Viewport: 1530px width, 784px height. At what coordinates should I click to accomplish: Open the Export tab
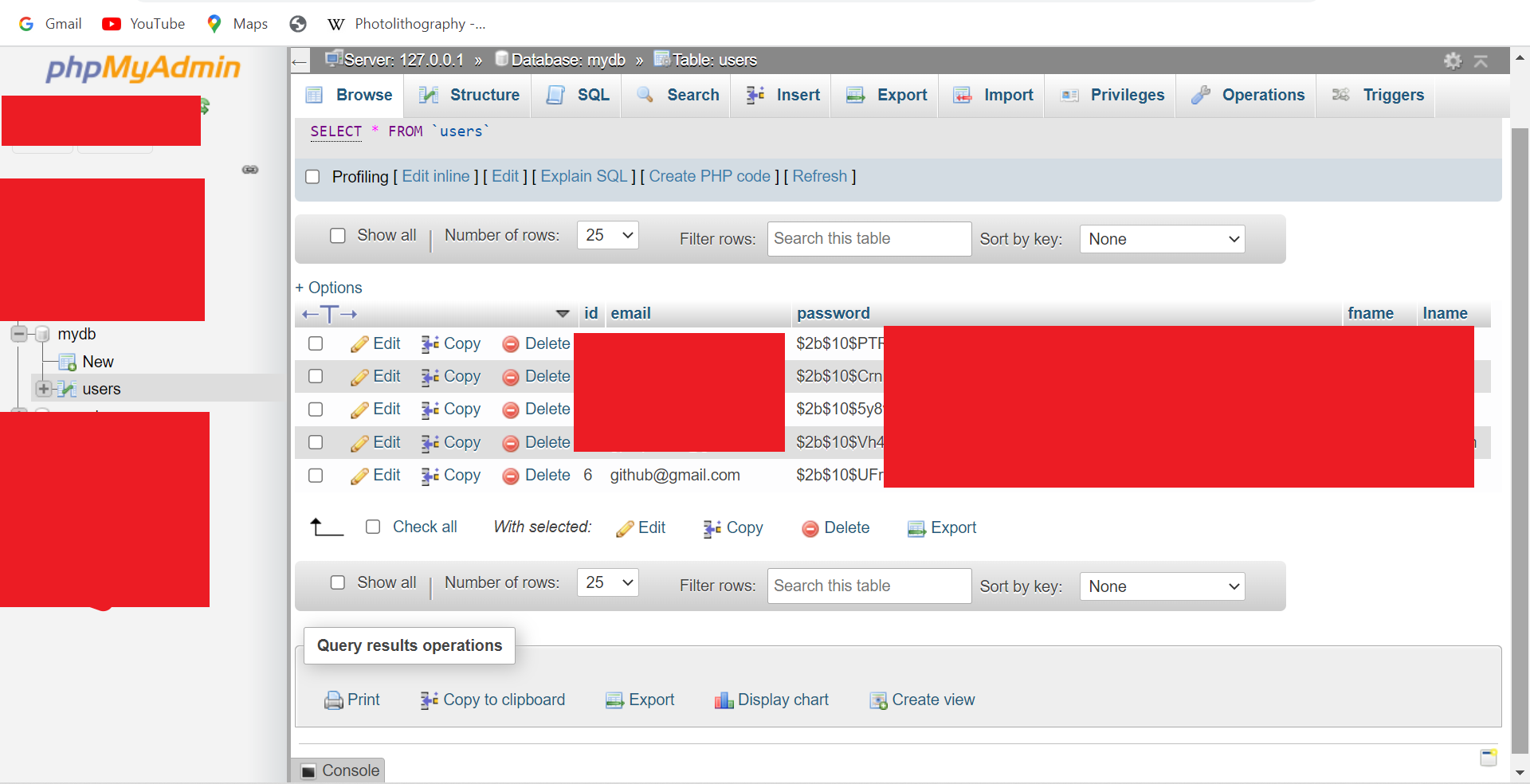point(886,95)
